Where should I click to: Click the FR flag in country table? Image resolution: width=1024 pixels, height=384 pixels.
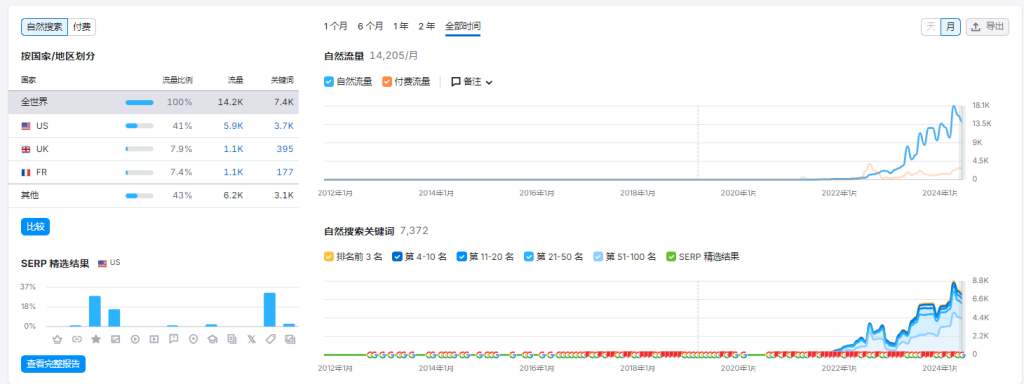pos(25,172)
